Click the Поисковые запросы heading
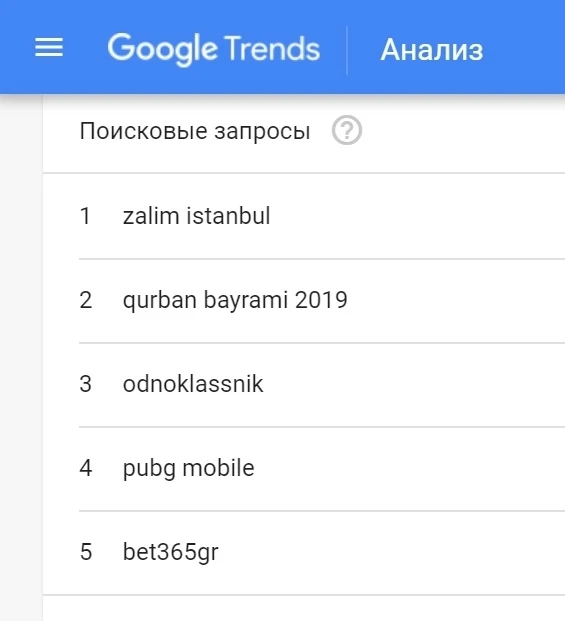The image size is (565, 621). click(x=195, y=131)
